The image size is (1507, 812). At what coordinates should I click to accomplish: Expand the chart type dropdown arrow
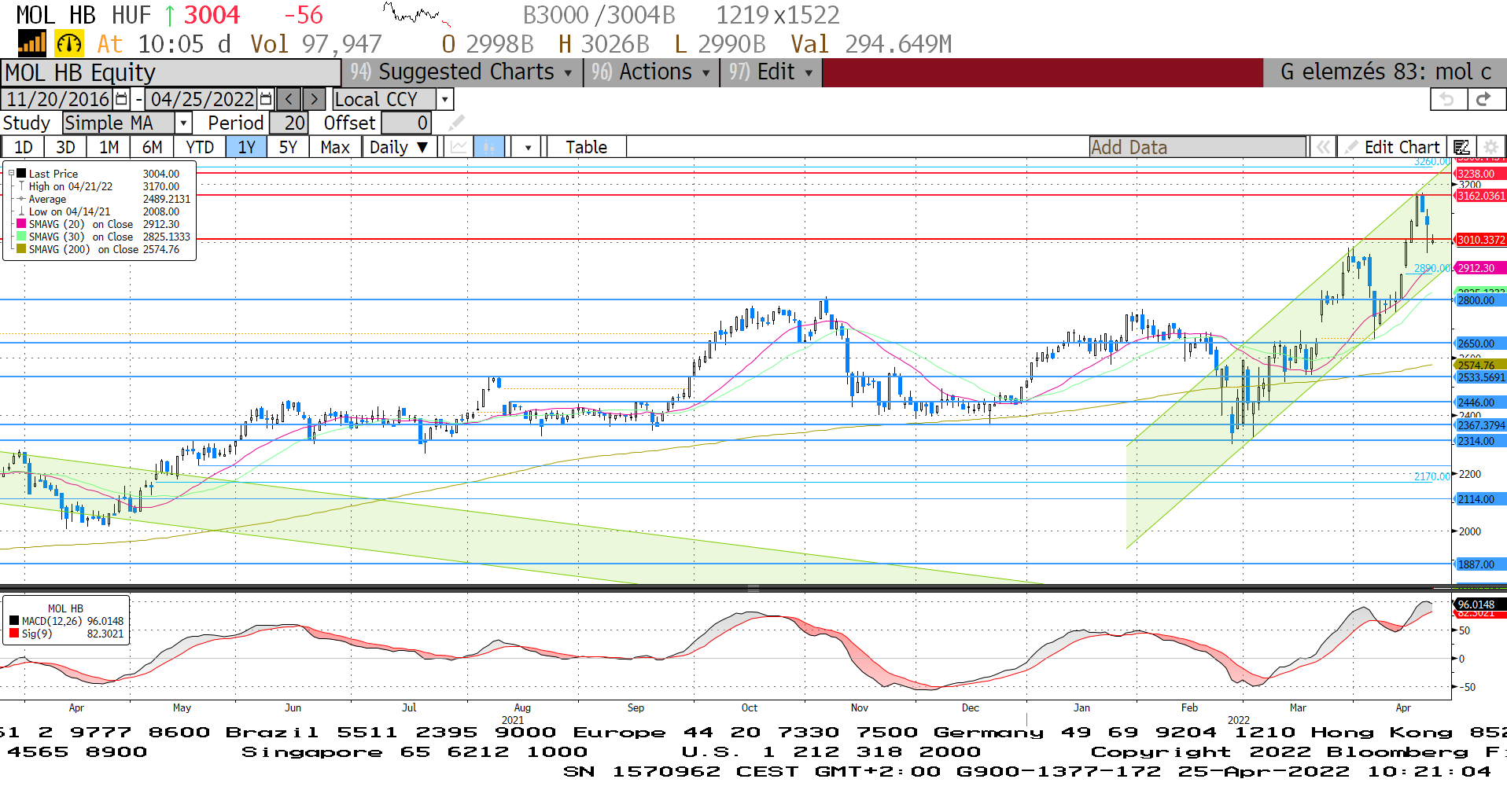pyautogui.click(x=527, y=147)
